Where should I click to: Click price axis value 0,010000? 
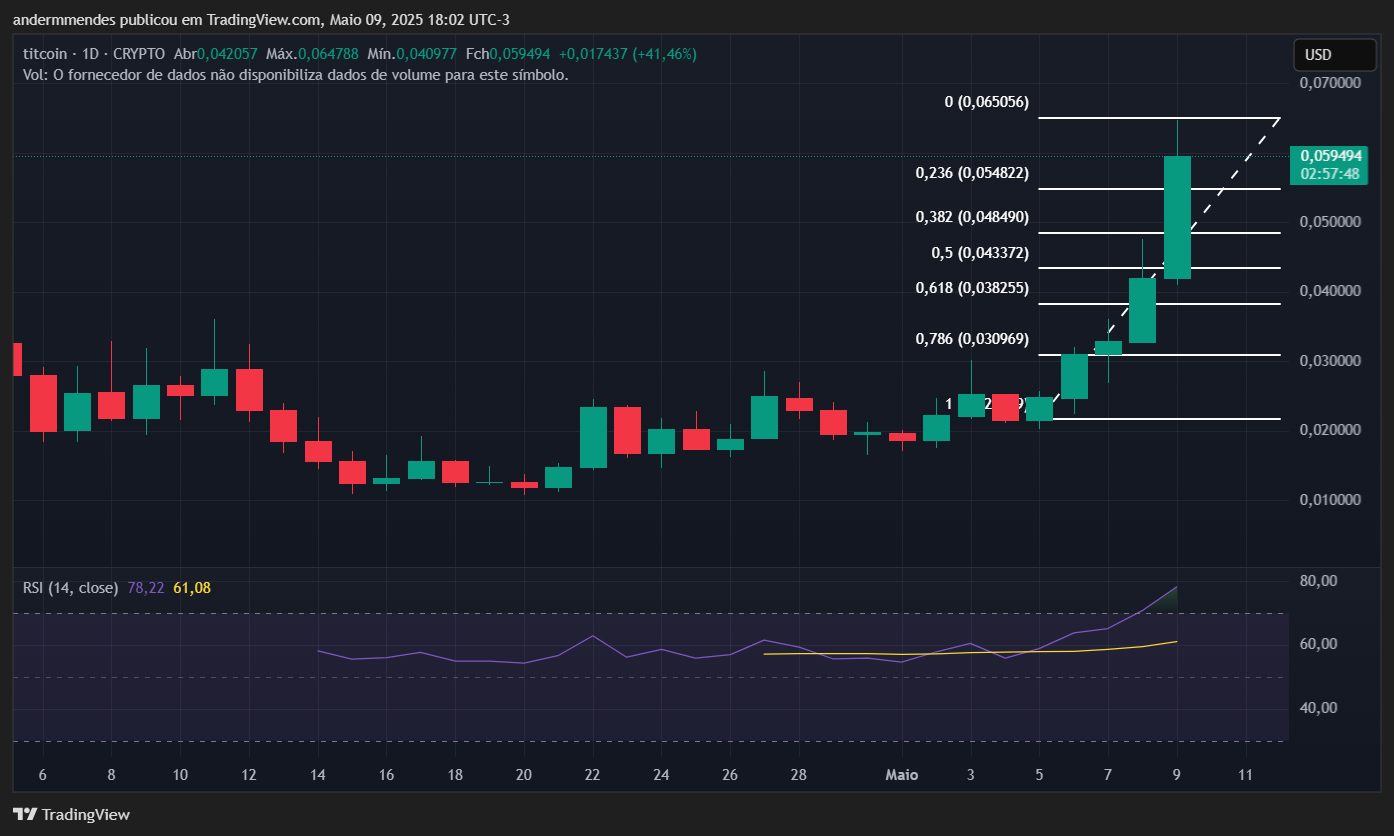click(x=1331, y=500)
